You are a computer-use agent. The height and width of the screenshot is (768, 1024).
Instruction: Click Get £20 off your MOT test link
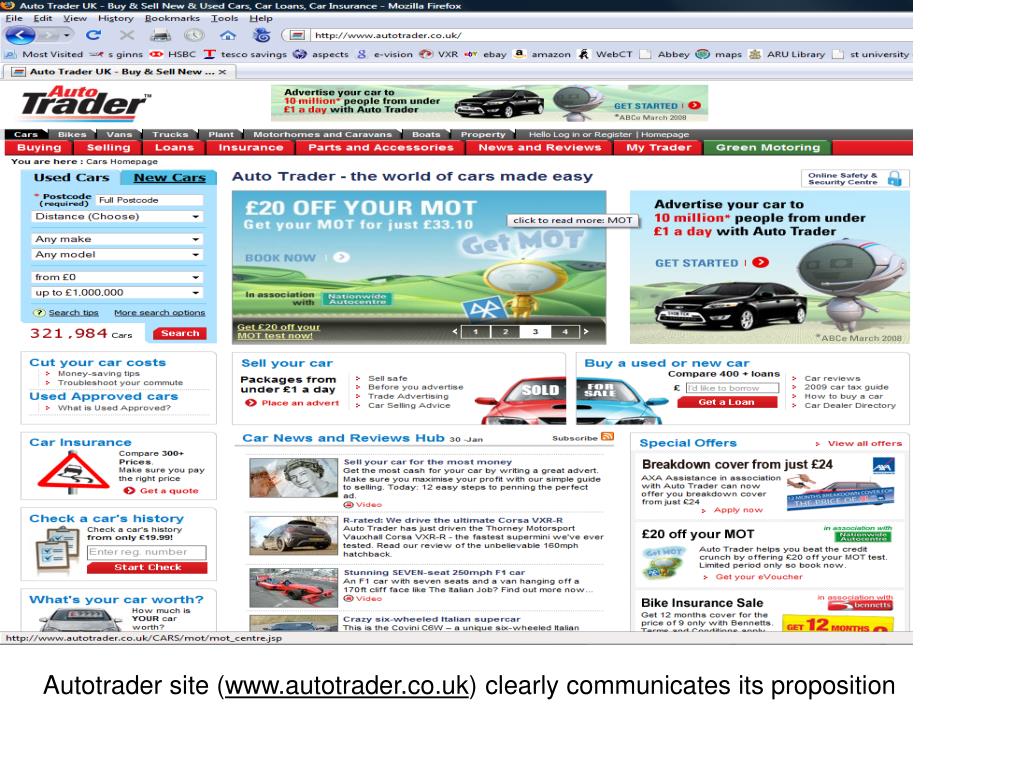coord(278,331)
